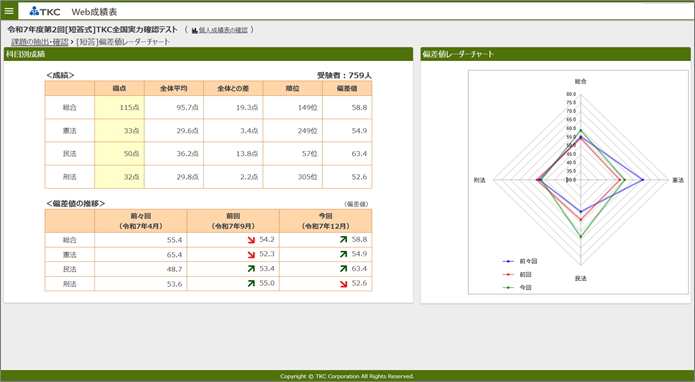Click the green up arrow beside 53.4
695x382 pixels.
click(x=251, y=269)
